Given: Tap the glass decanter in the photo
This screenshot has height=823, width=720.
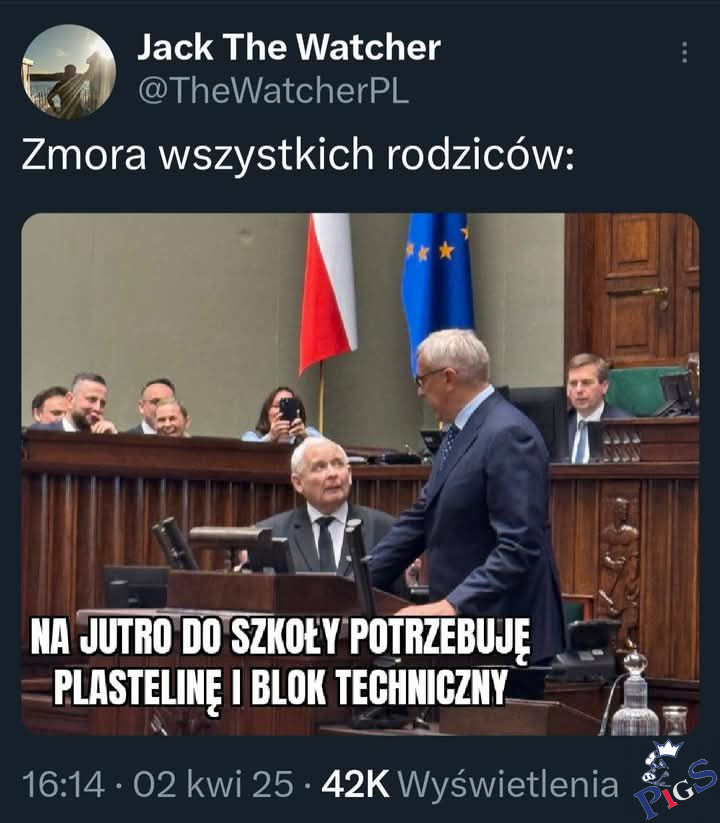Looking at the screenshot, I should click(634, 695).
